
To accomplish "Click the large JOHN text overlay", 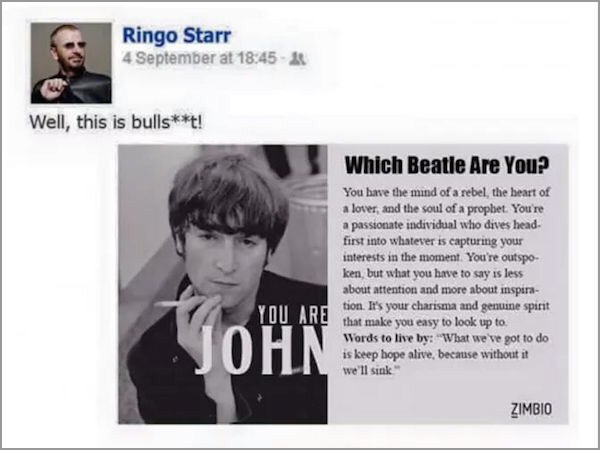I will coord(262,350).
